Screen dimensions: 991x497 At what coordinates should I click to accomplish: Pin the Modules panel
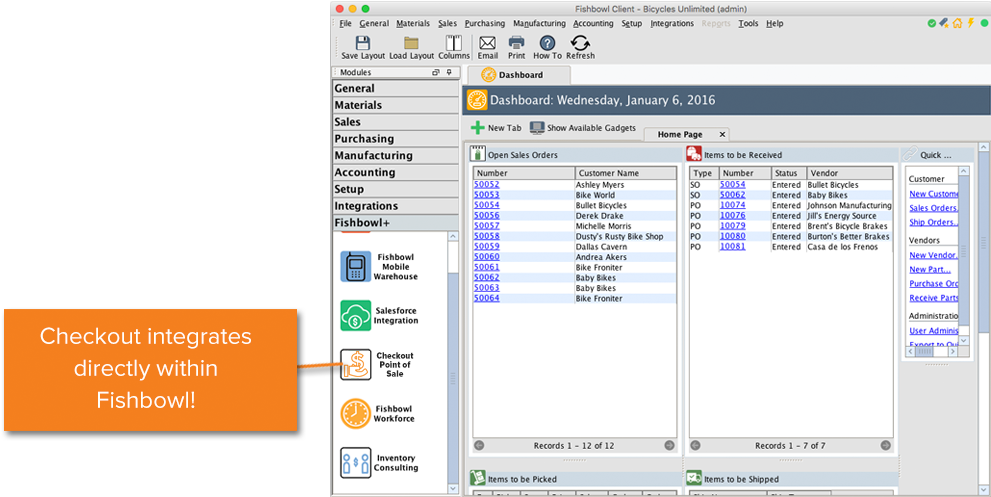[449, 72]
